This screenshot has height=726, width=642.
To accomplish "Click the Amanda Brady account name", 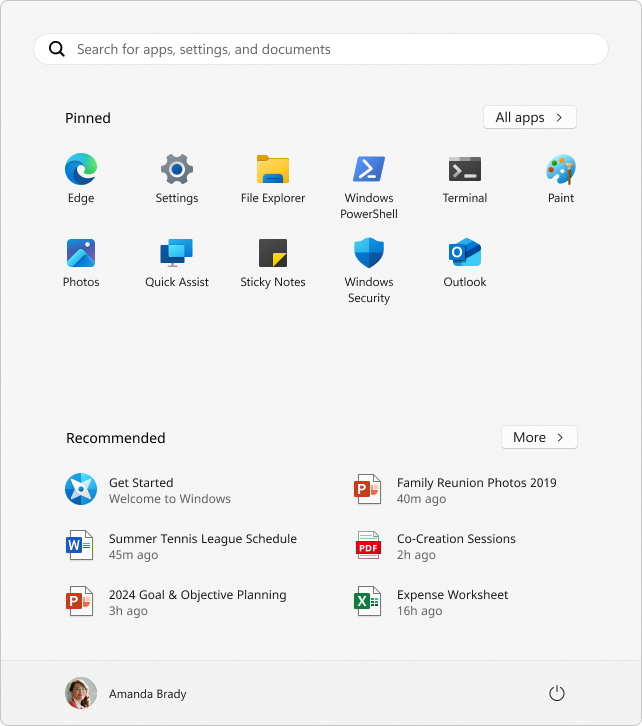I will pos(148,694).
